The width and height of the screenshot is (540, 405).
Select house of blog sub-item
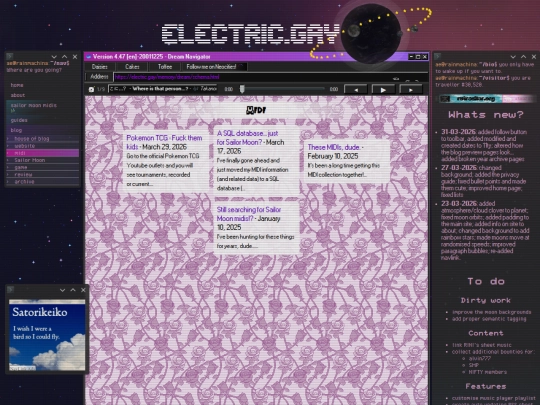(x=32, y=139)
